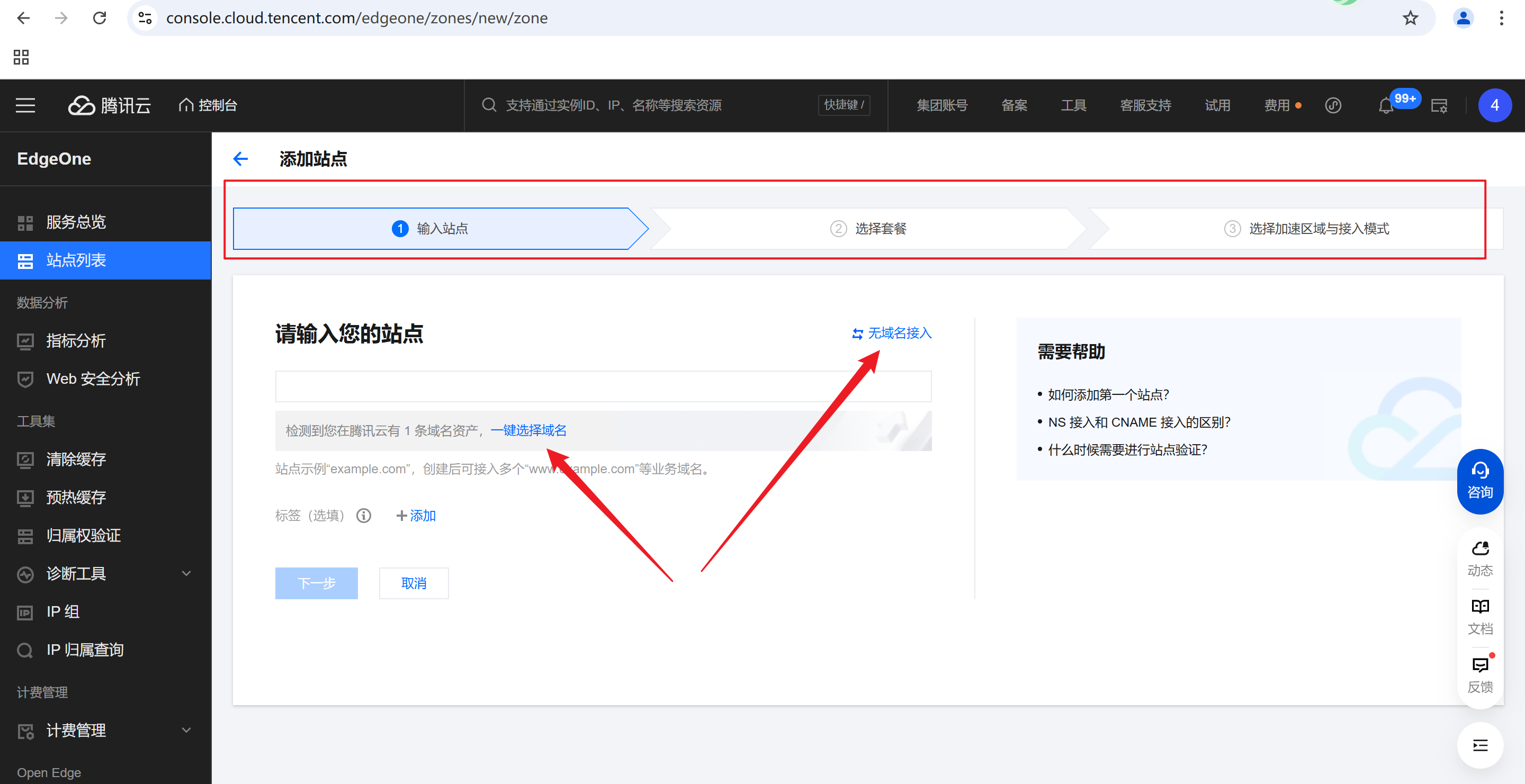
Task: Go forward with the browser forward arrow
Action: coord(61,19)
